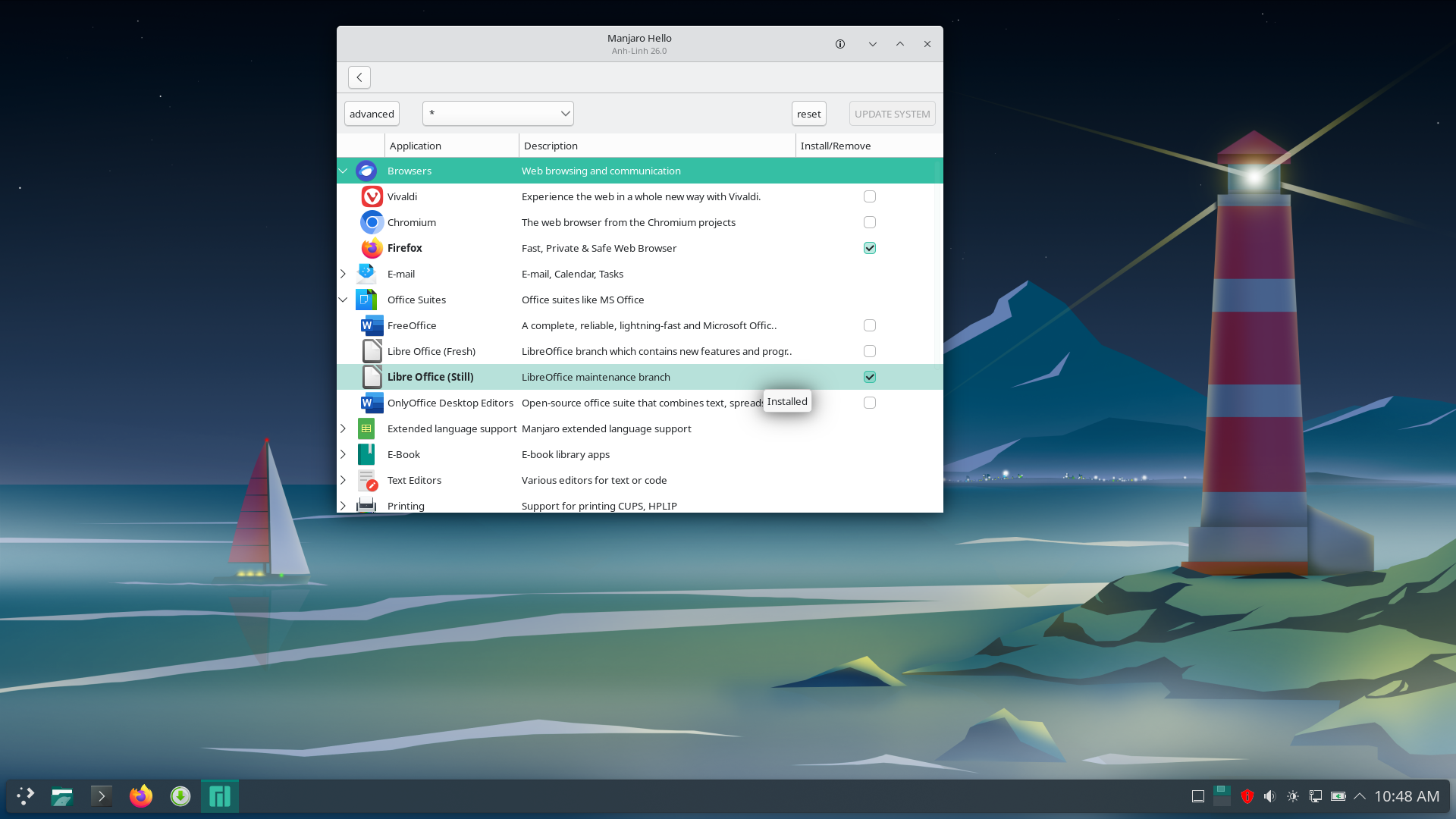Viewport: 1456px width, 819px height.
Task: Collapse the Browsers category
Action: pyautogui.click(x=343, y=171)
